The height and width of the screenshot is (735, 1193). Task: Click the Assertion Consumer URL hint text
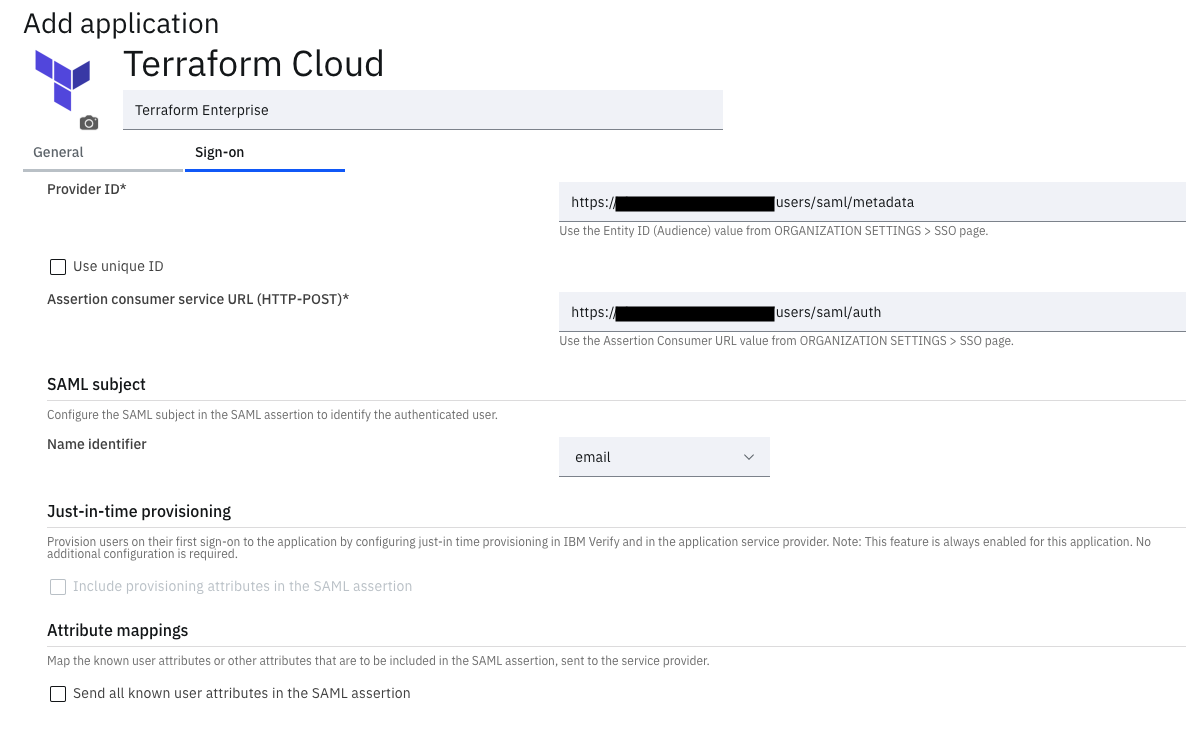(786, 341)
